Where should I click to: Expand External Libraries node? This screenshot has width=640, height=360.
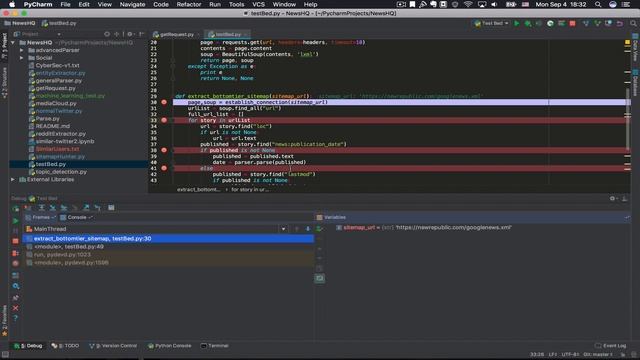point(13,180)
